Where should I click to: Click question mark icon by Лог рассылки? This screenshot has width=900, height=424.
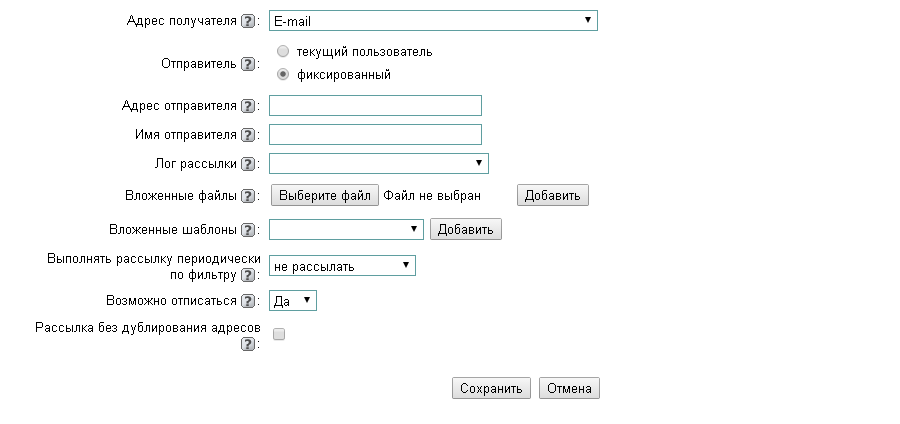point(248,164)
